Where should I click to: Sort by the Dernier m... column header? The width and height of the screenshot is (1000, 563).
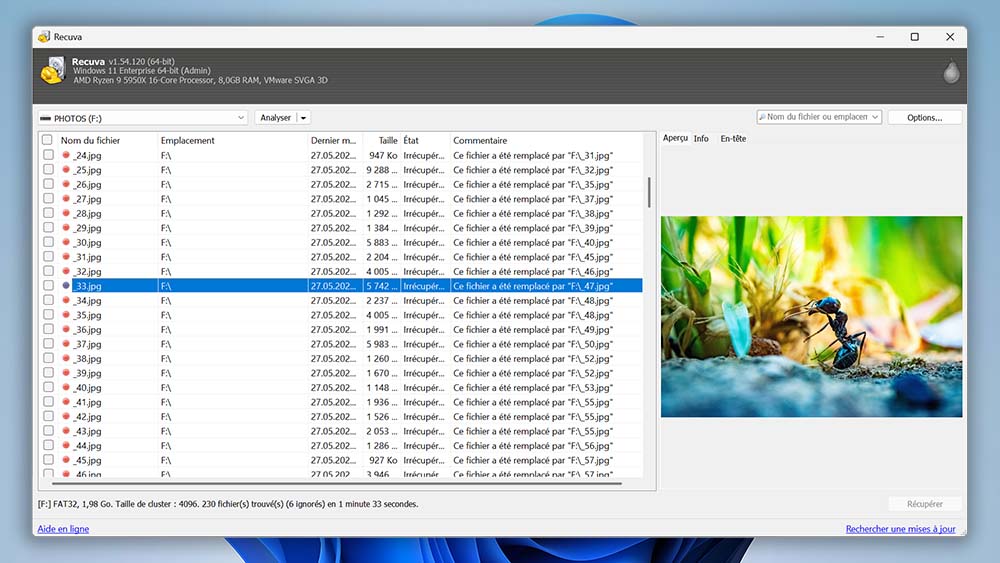[335, 140]
